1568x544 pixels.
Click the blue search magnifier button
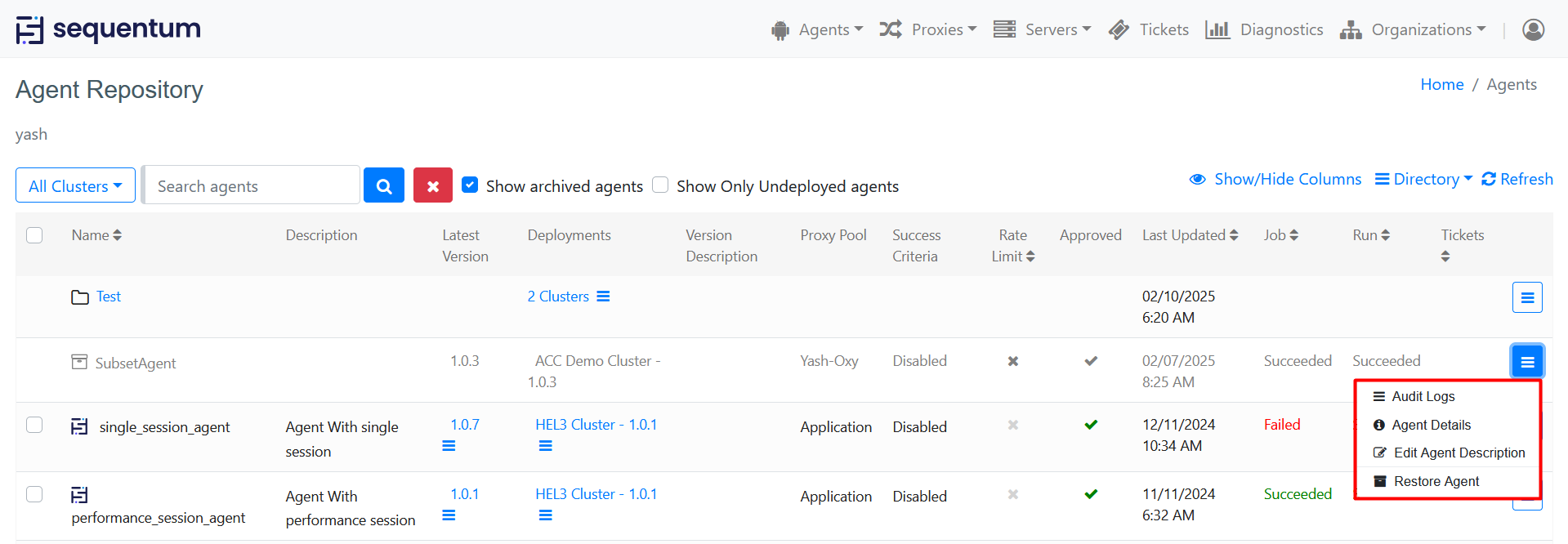tap(383, 185)
